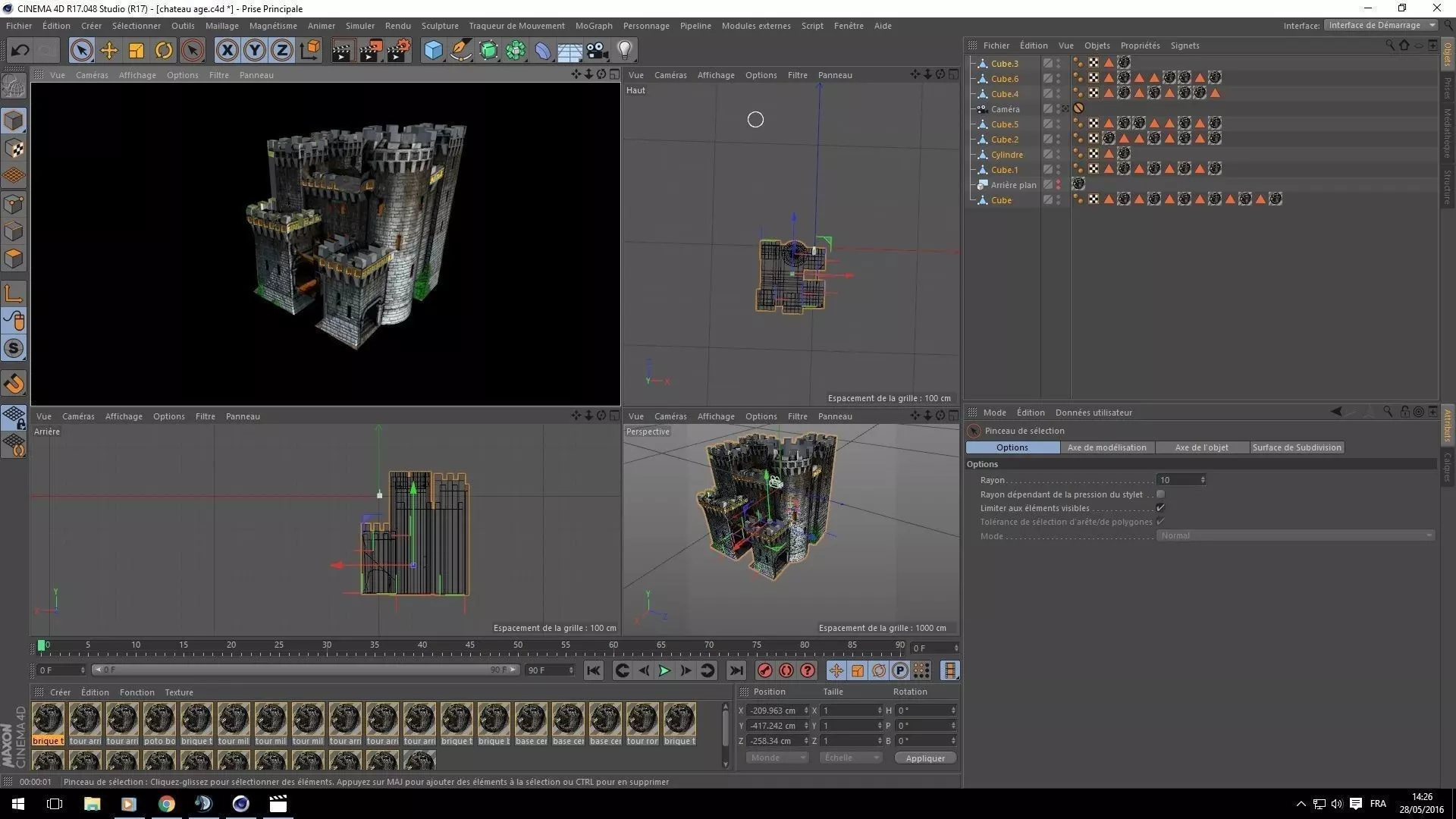Toggle visibility dots for Cylindre object
1456x819 pixels.
click(1059, 155)
